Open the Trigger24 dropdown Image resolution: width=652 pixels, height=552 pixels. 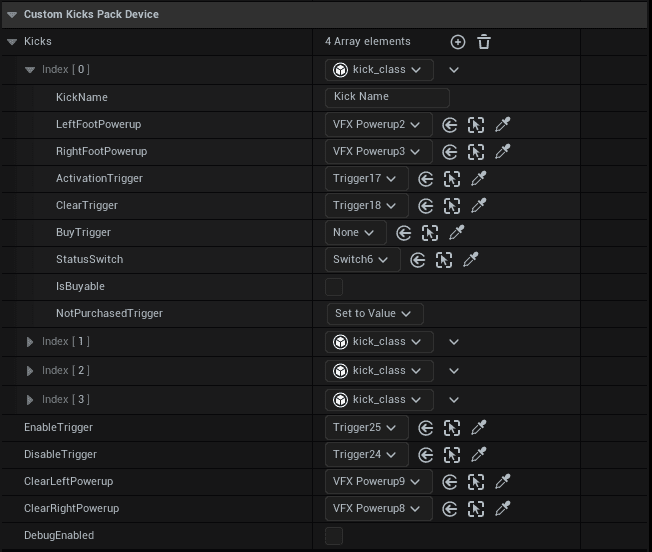[x=366, y=455]
